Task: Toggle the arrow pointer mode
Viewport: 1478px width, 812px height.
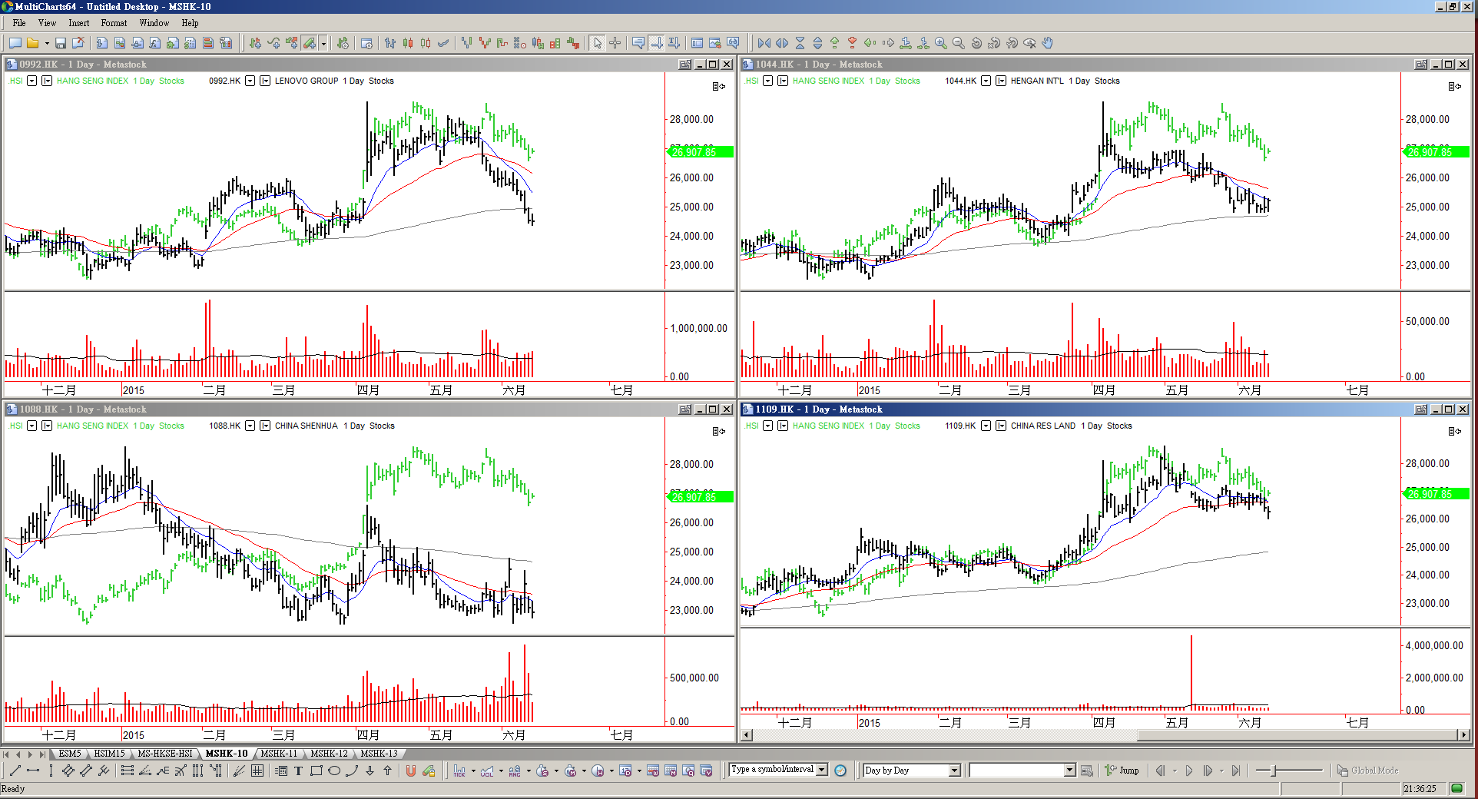Action: [x=598, y=43]
